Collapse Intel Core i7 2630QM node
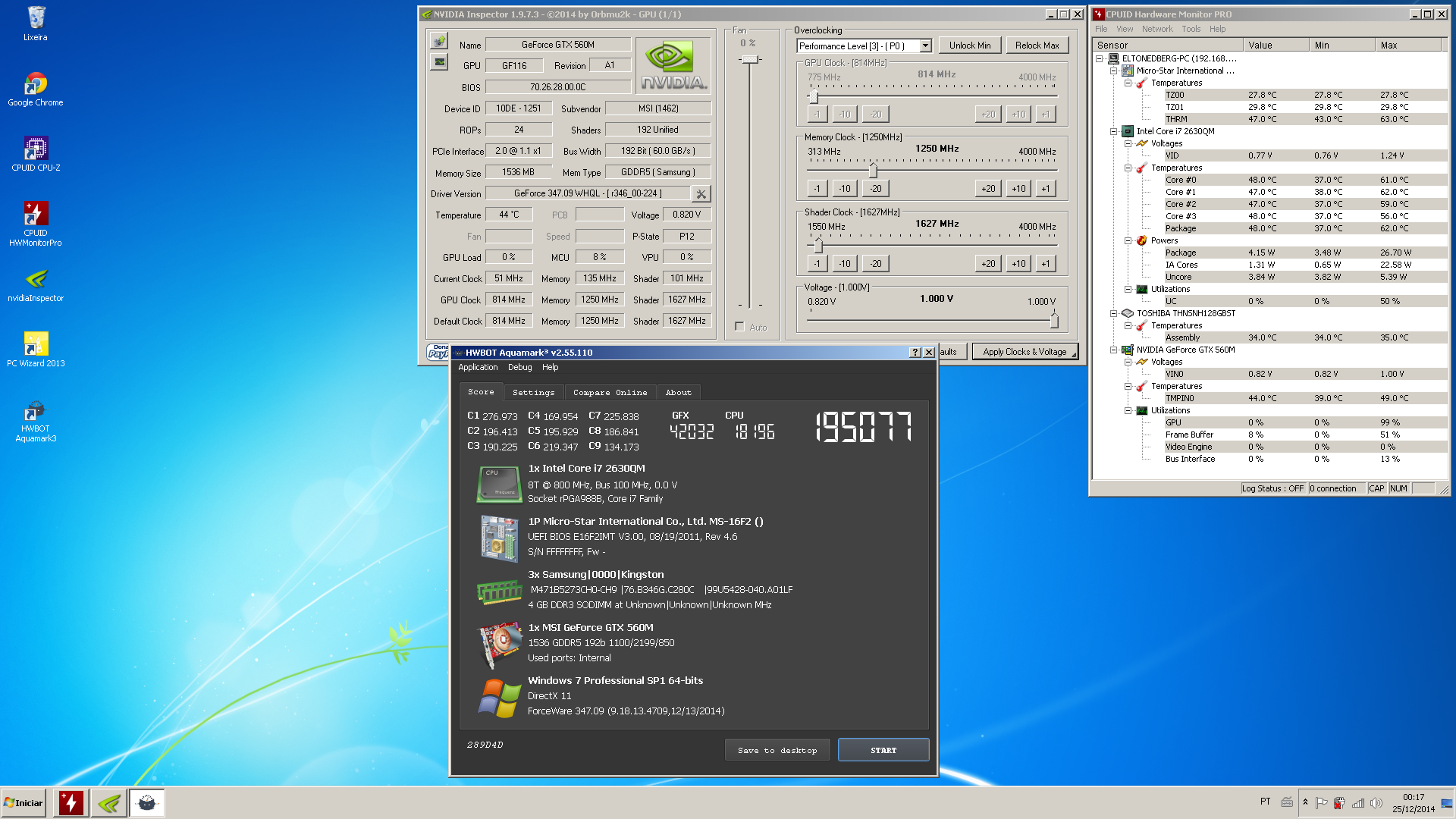The image size is (1456, 819). (x=1113, y=131)
